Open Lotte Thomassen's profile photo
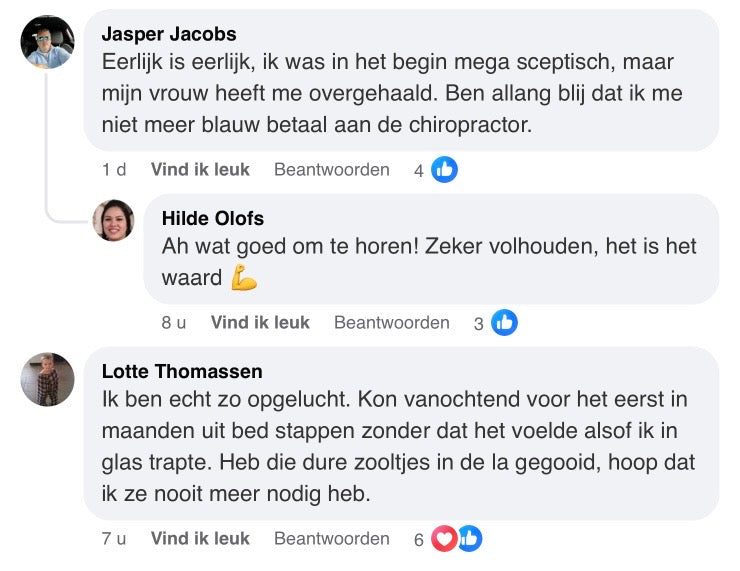Image resolution: width=740 pixels, height=571 pixels. tap(48, 379)
